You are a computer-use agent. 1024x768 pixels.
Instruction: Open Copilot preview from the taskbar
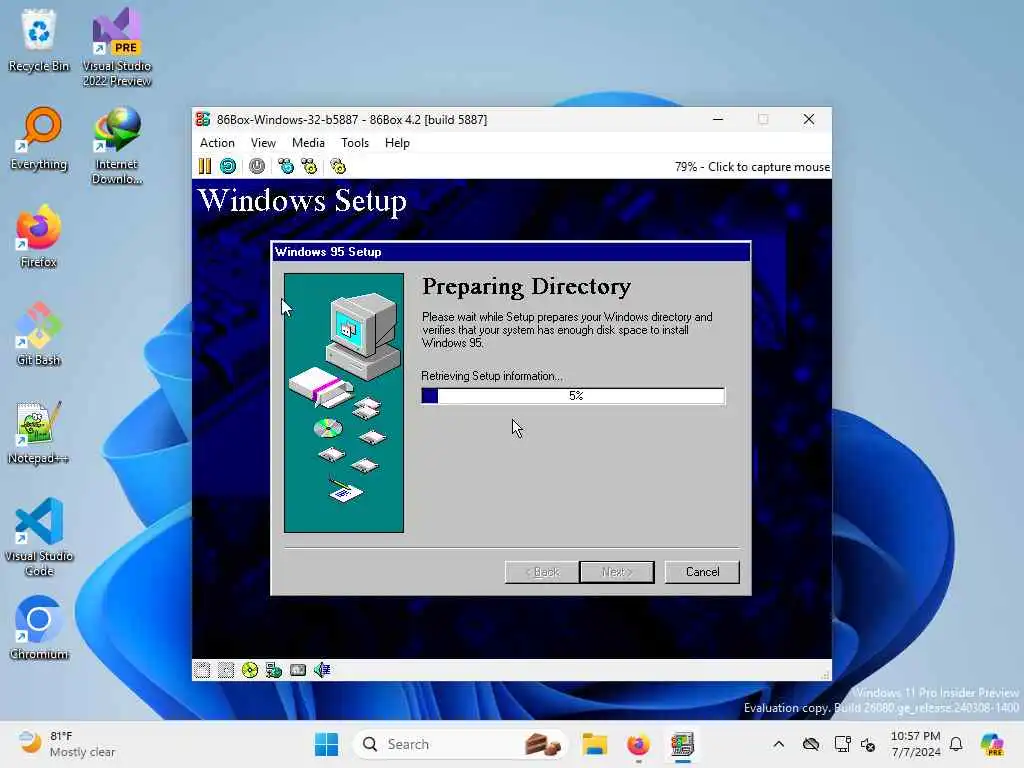coord(992,744)
